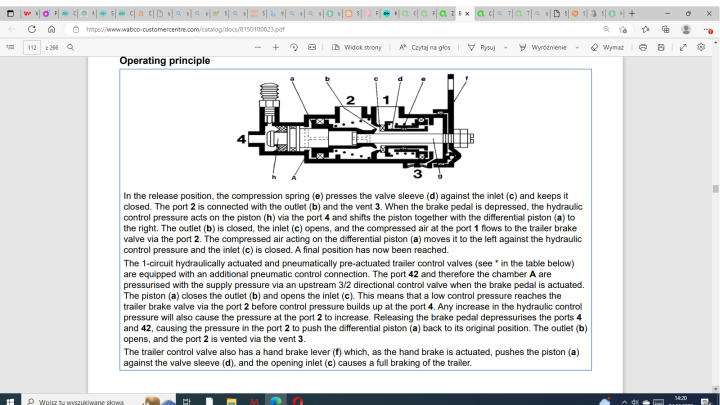This screenshot has height=405, width=720.
Task: Print the PDF document
Action: pyautogui.click(x=643, y=47)
